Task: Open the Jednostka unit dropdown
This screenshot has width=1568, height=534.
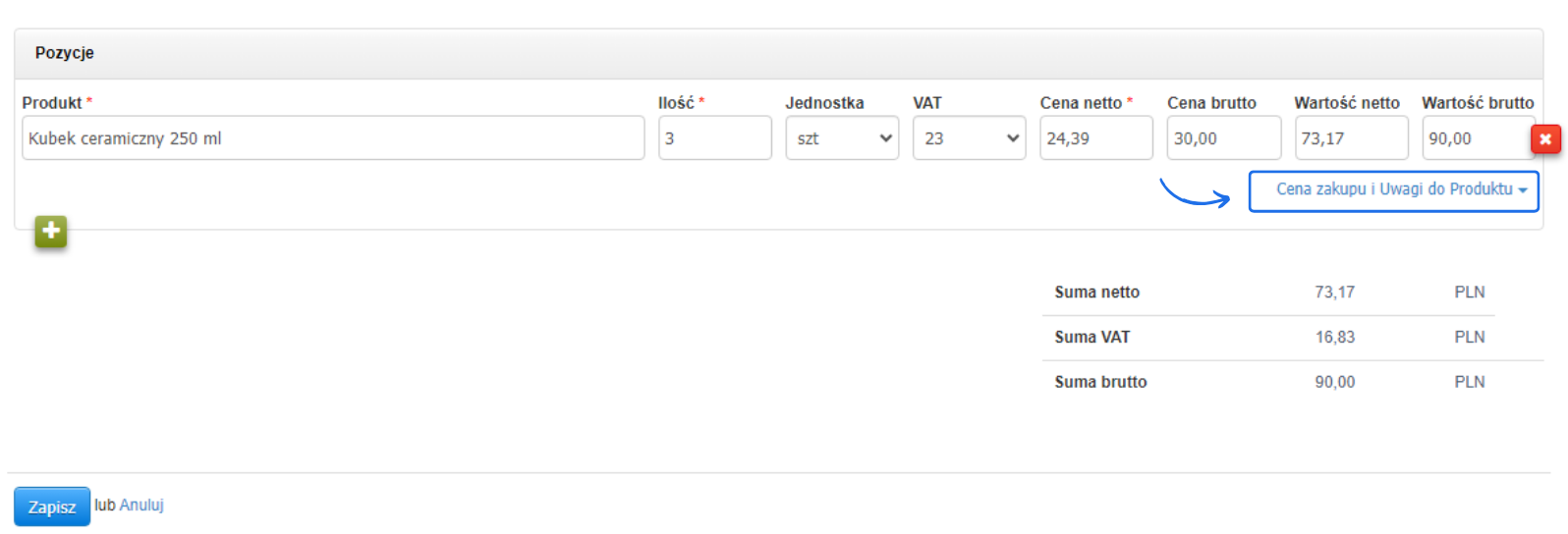Action: tap(842, 138)
